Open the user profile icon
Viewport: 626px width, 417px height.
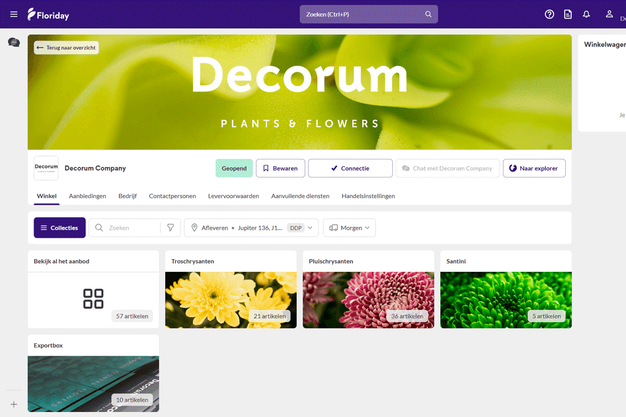point(609,14)
